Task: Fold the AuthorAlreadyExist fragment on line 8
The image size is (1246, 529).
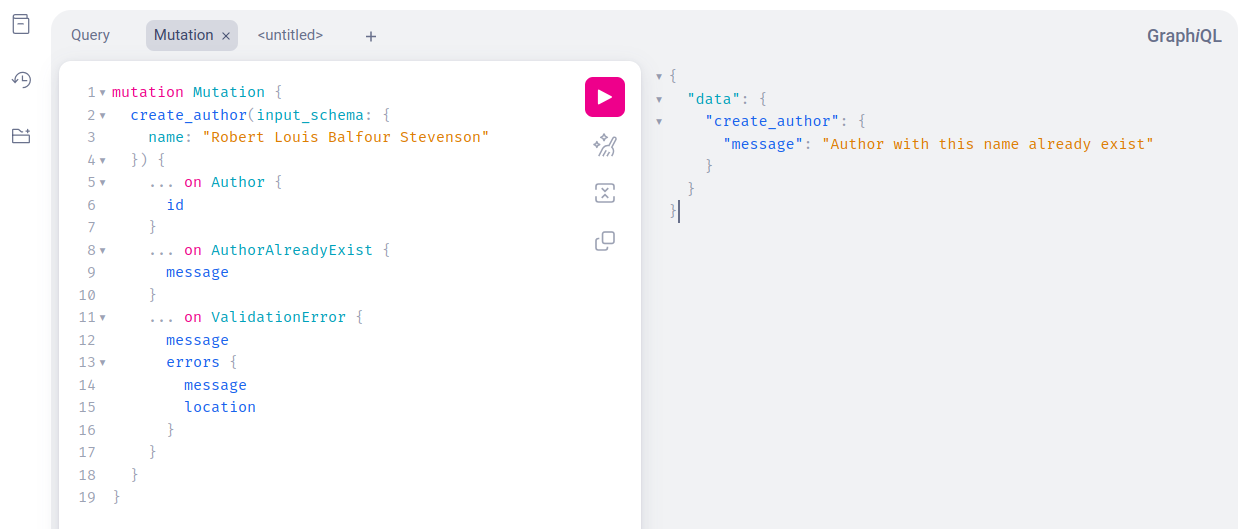Action: point(103,250)
